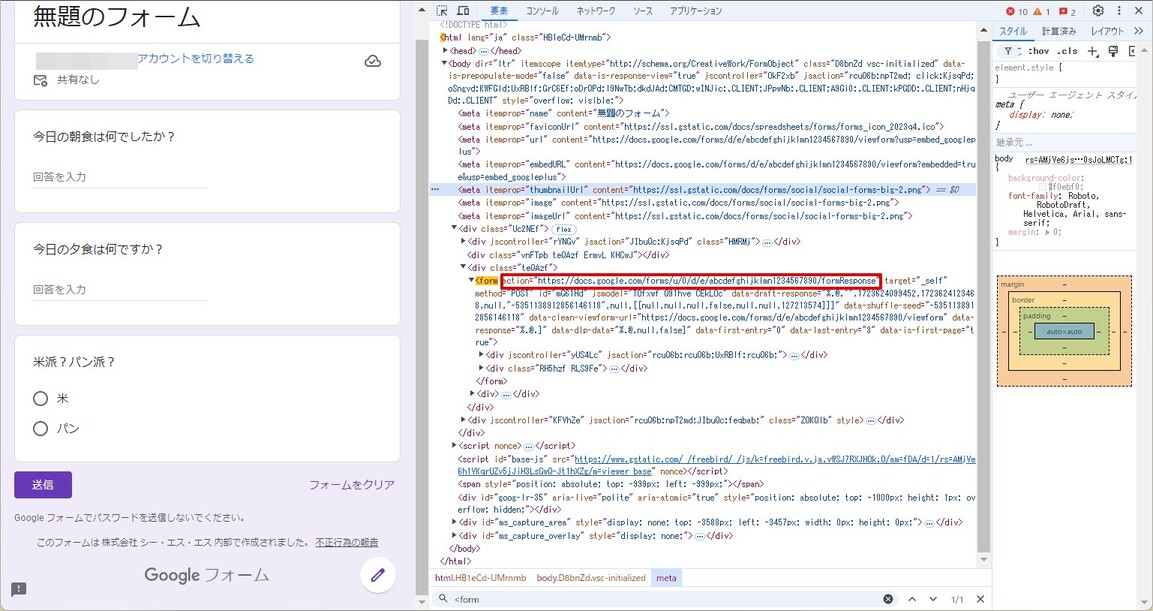Click the cloud save status icon in form header

tap(373, 61)
